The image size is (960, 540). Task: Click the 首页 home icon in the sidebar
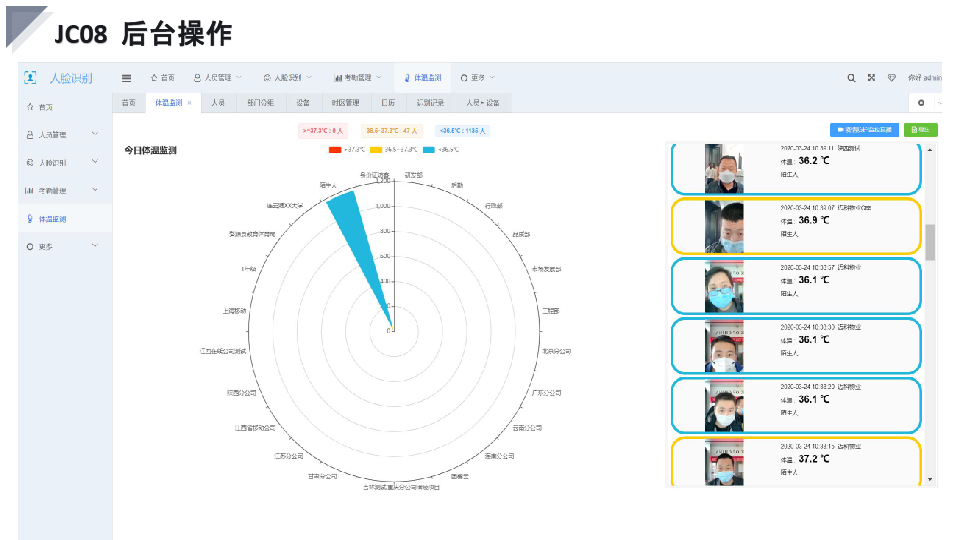tap(30, 107)
